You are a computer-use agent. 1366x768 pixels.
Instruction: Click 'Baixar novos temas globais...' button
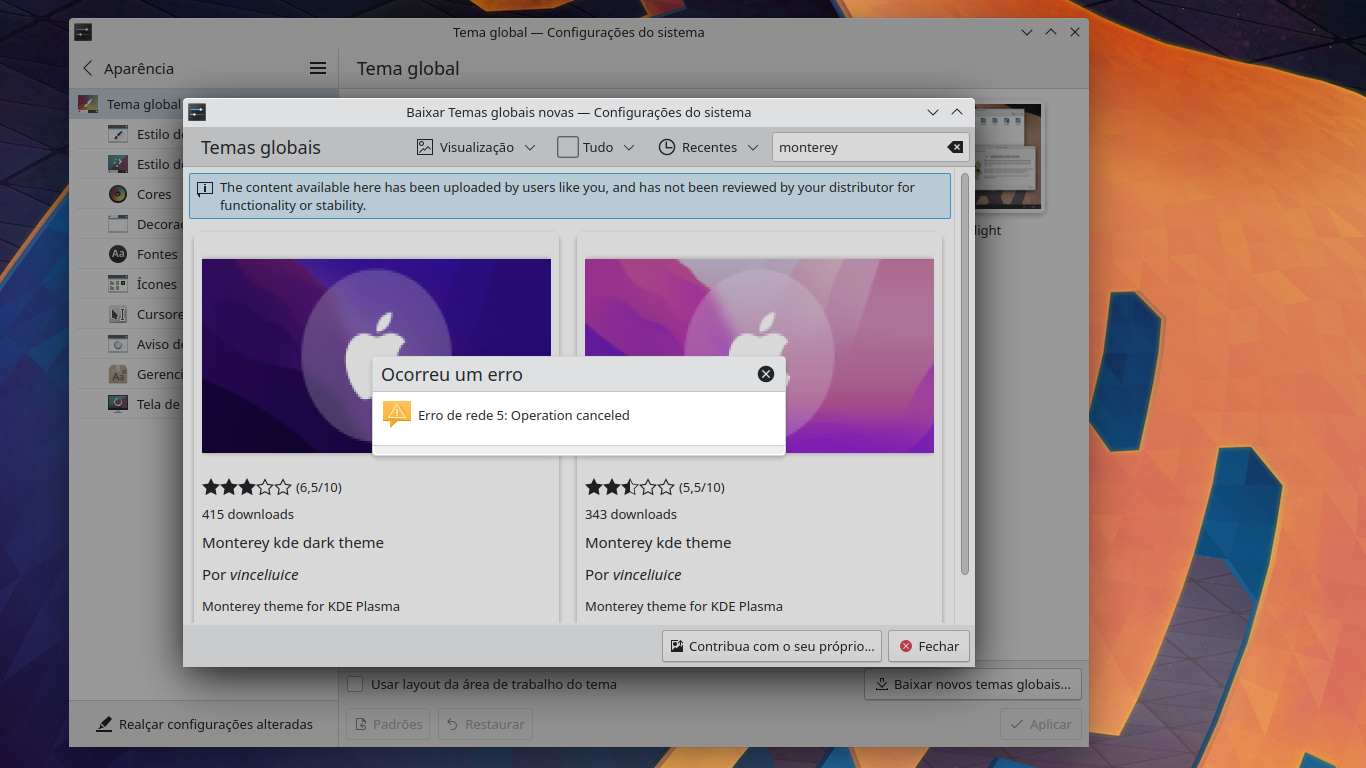pyautogui.click(x=973, y=684)
